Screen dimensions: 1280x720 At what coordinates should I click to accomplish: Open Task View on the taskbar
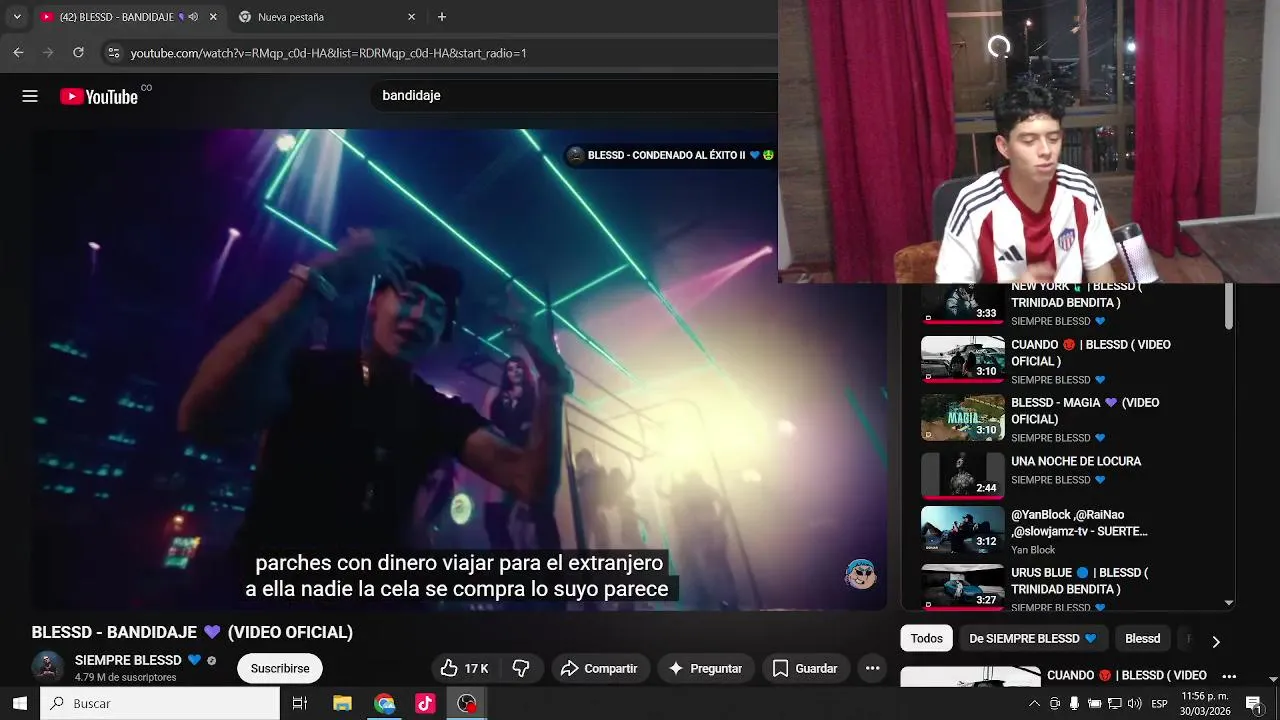tap(299, 703)
